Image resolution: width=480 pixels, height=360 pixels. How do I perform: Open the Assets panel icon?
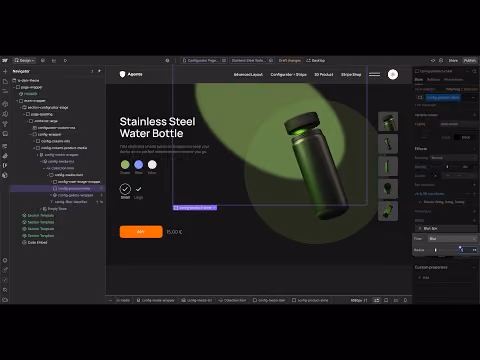[x=5, y=133]
